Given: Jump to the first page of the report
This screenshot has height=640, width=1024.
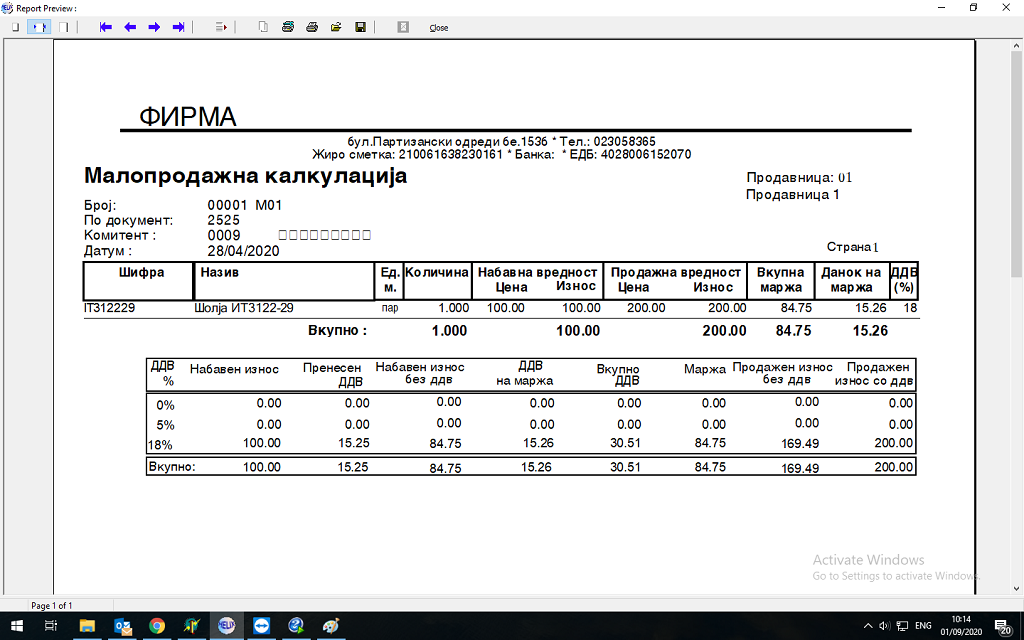Looking at the screenshot, I should 106,27.
